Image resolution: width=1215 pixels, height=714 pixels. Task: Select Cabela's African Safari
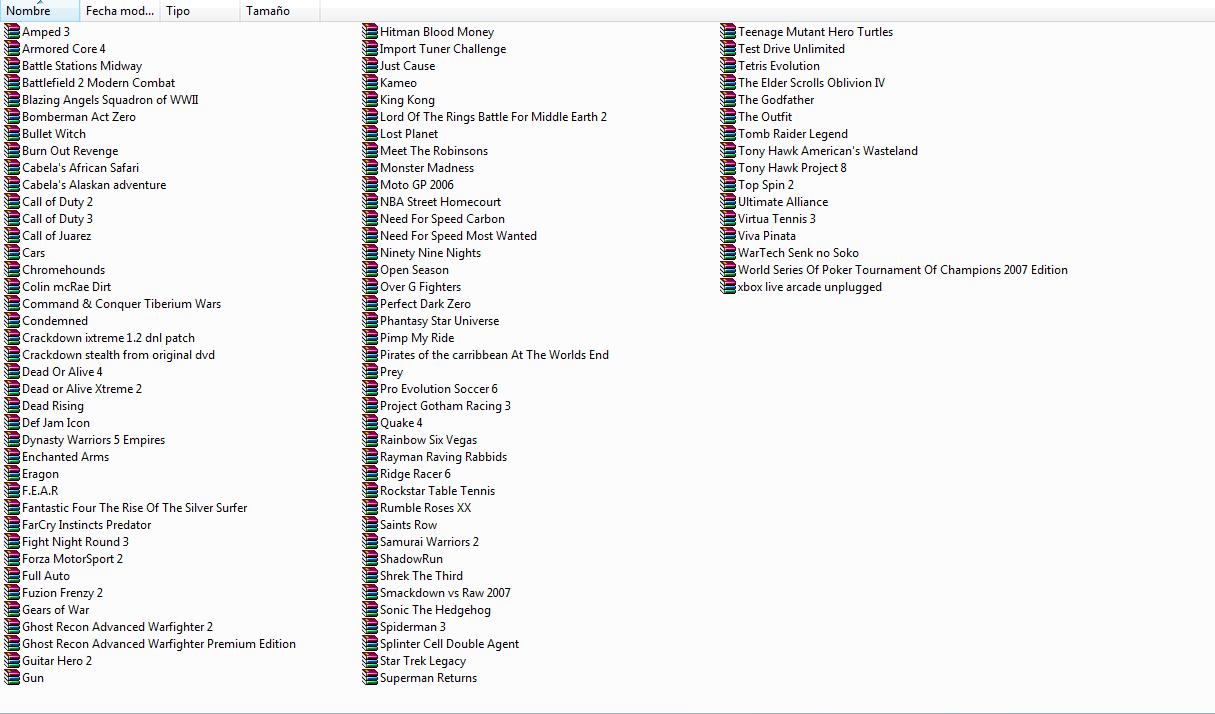point(81,168)
